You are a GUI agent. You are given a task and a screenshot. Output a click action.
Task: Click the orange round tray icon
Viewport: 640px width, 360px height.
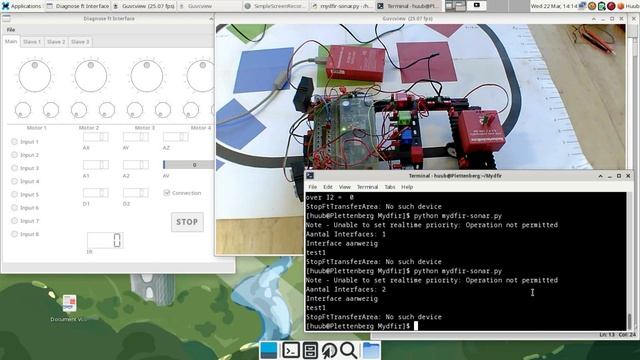pos(621,6)
